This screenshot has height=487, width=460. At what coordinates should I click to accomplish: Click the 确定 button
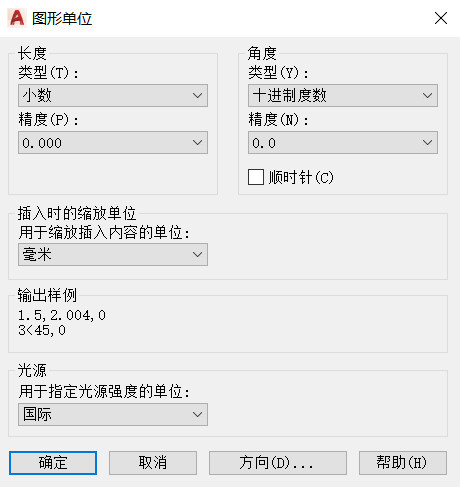(x=53, y=463)
